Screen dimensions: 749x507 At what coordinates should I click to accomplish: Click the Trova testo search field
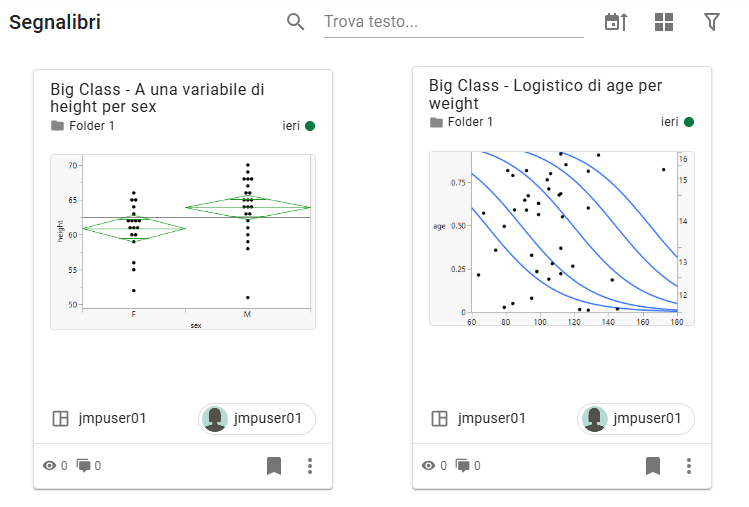[453, 22]
